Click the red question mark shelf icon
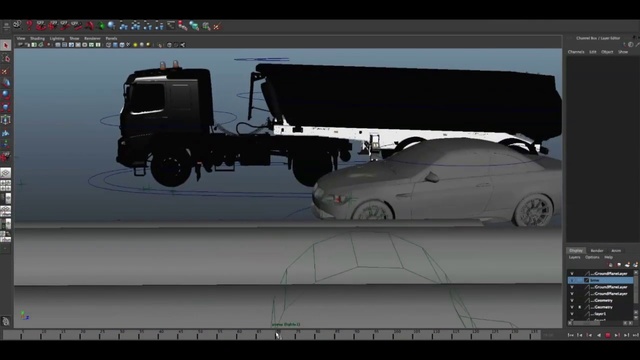The height and width of the screenshot is (360, 640). click(29, 26)
